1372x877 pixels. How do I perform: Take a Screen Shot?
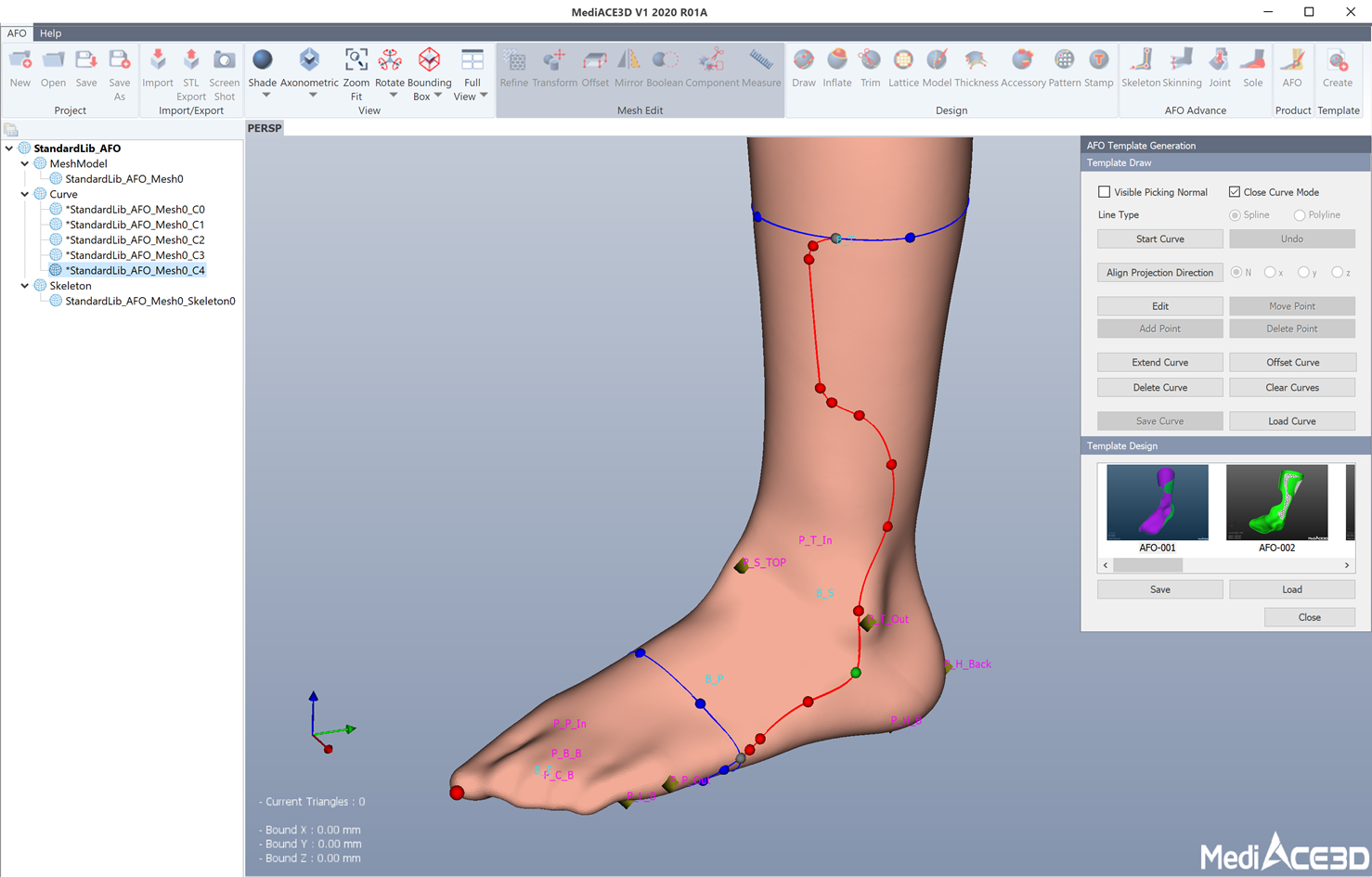pos(225,61)
